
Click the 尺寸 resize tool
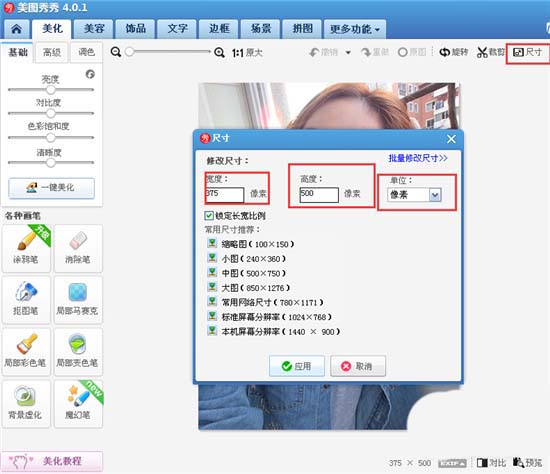pyautogui.click(x=528, y=53)
